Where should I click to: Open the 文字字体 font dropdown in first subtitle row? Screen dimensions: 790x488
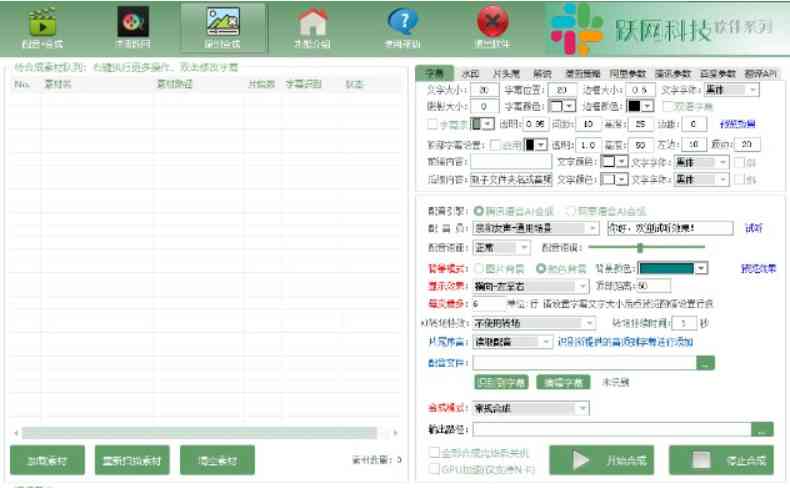(732, 90)
